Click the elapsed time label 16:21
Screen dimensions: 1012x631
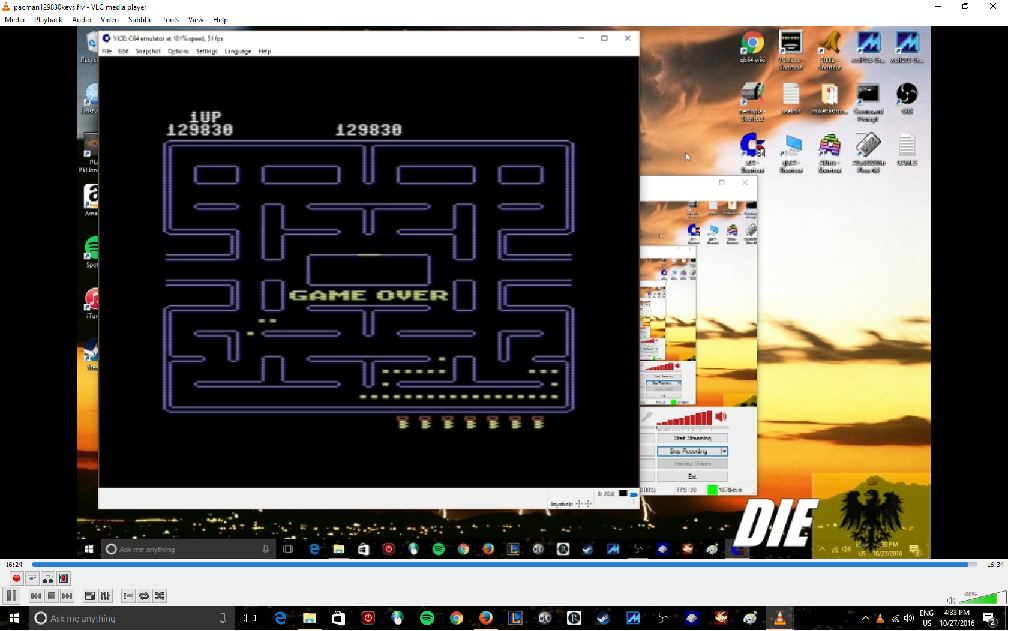pyautogui.click(x=14, y=565)
